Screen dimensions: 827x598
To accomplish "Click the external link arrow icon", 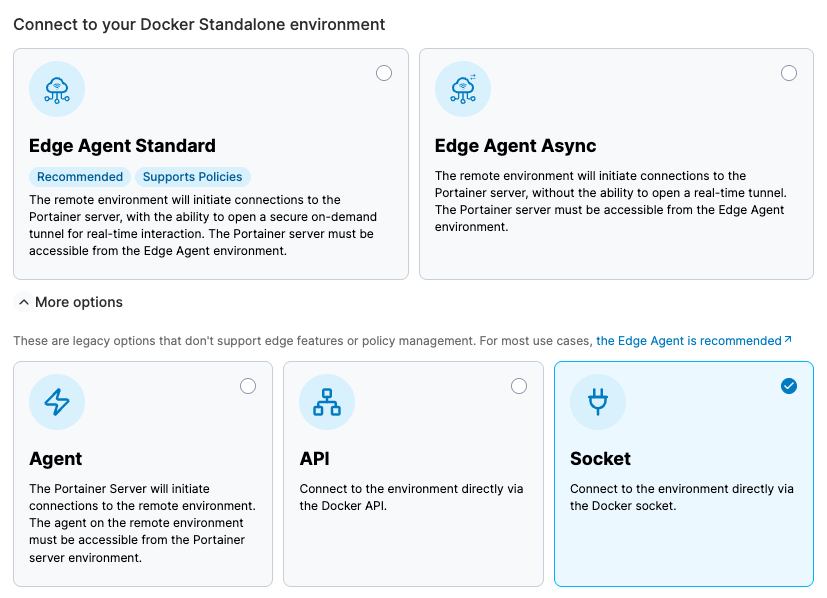I will (788, 340).
